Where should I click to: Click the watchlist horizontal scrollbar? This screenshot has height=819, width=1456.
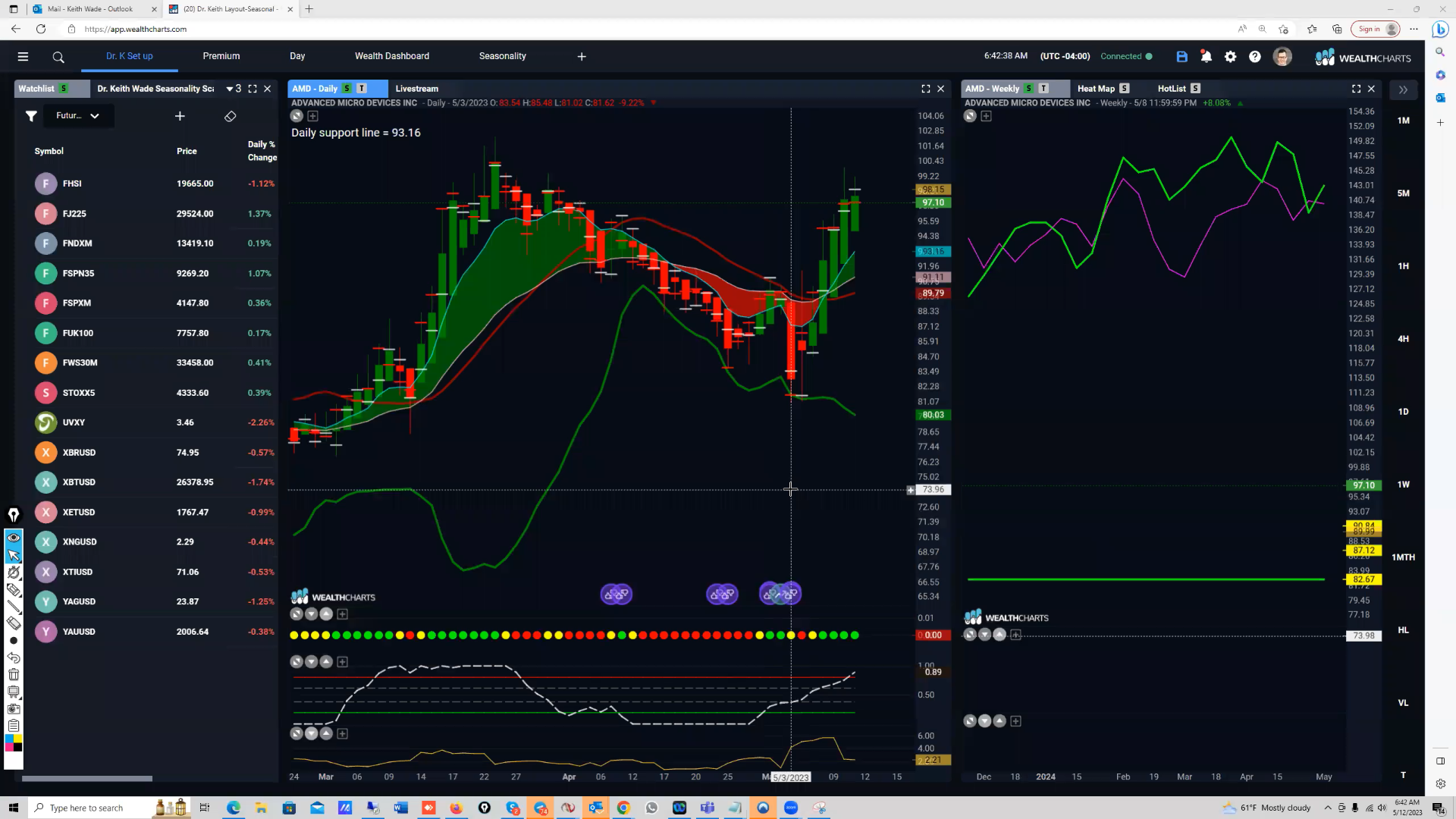click(87, 778)
